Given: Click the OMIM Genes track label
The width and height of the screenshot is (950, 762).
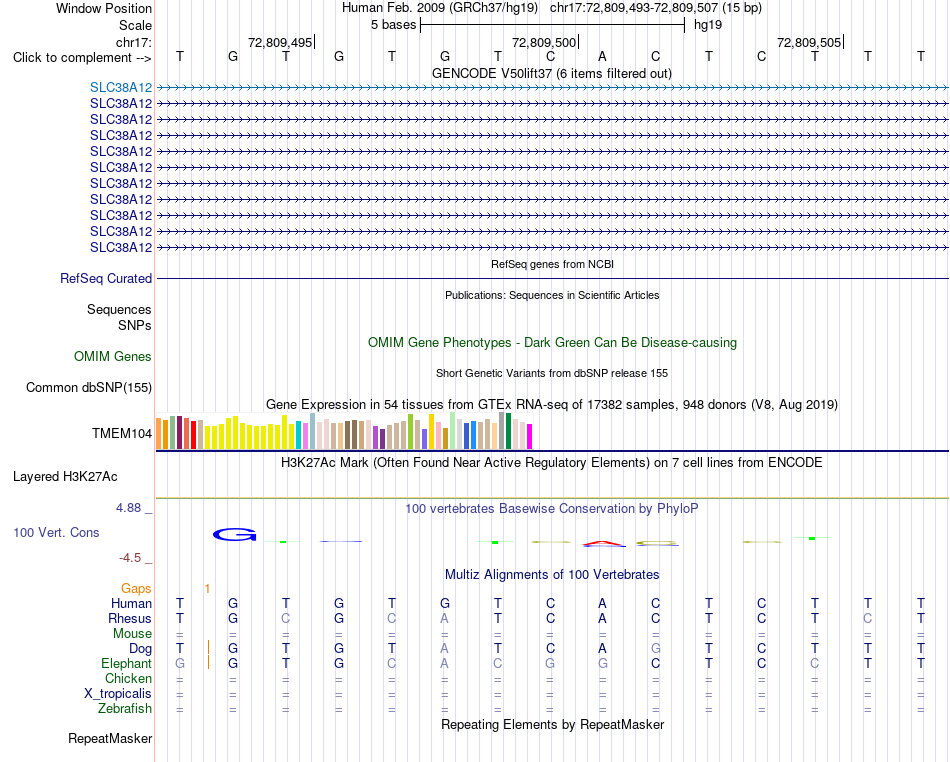Looking at the screenshot, I should [113, 357].
